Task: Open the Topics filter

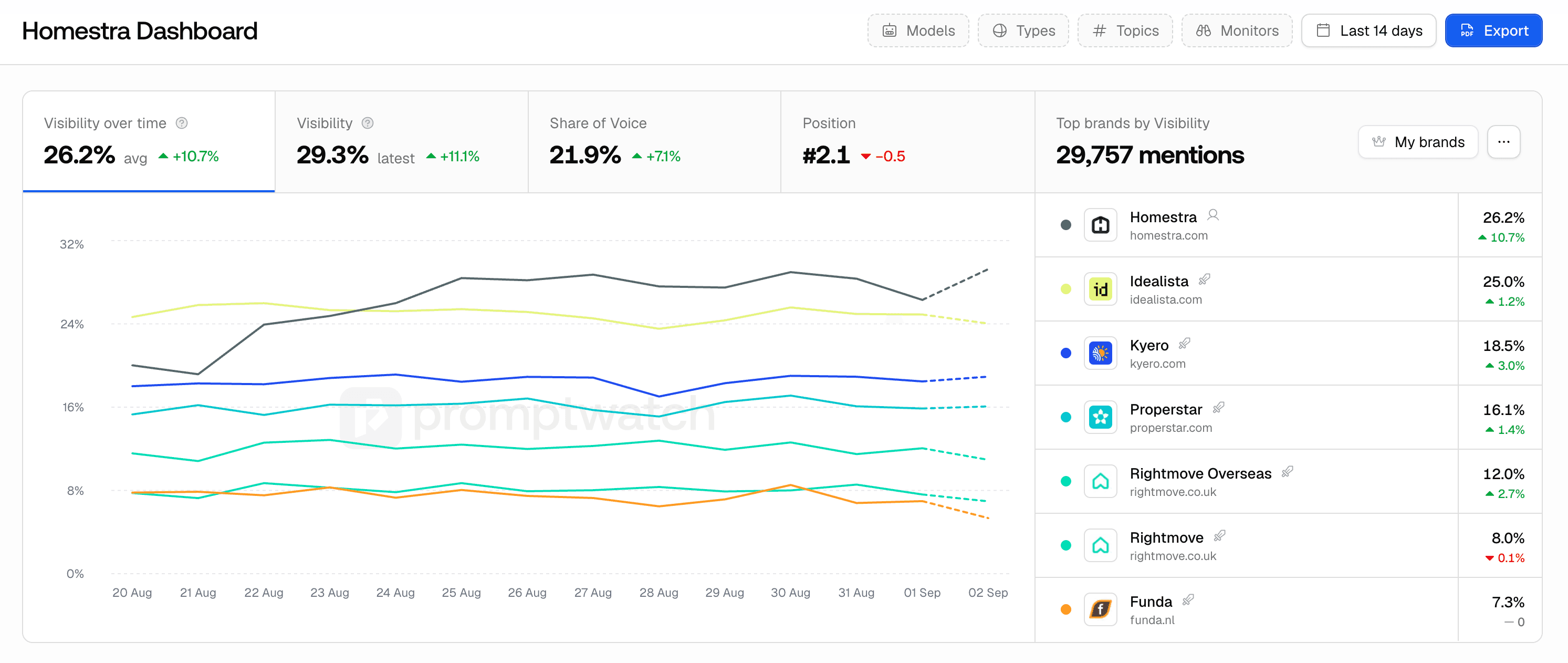Action: [x=1125, y=30]
